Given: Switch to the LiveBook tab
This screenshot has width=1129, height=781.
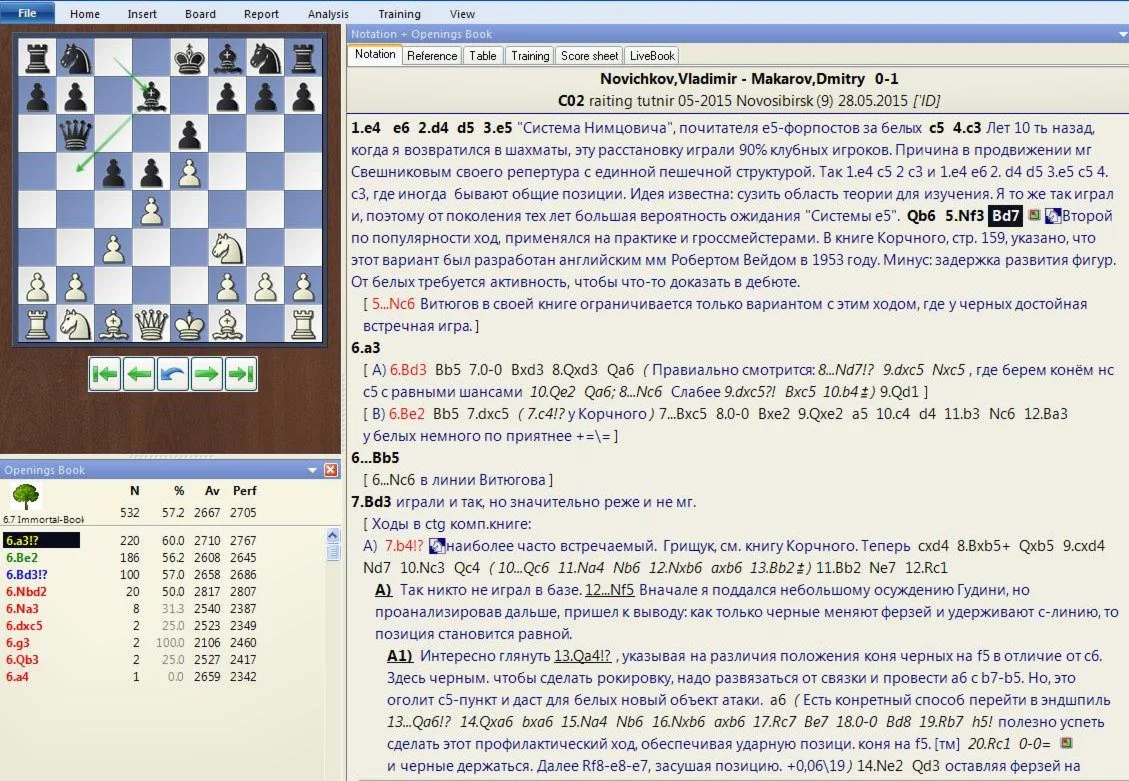Looking at the screenshot, I should point(651,55).
